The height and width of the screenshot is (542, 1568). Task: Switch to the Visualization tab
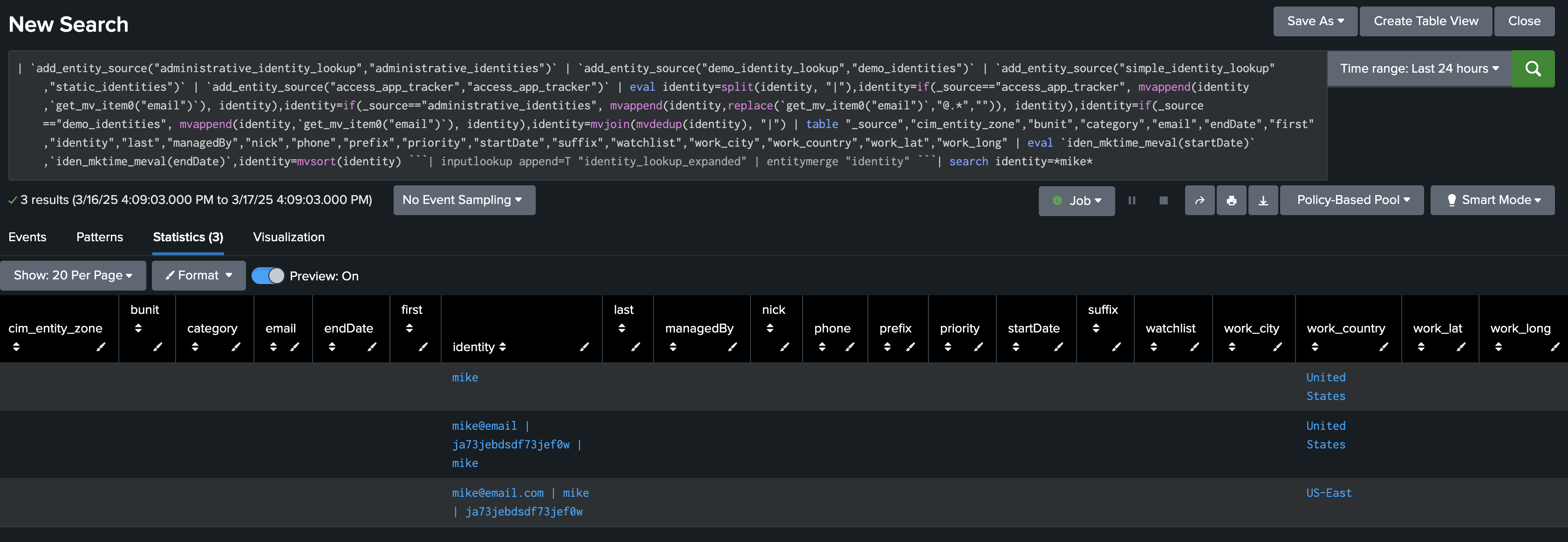point(288,237)
